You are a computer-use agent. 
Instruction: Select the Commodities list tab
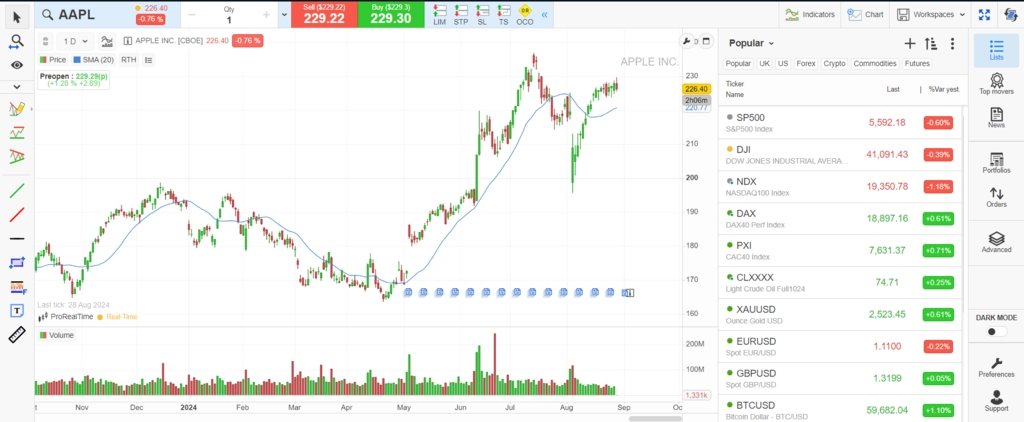click(874, 64)
